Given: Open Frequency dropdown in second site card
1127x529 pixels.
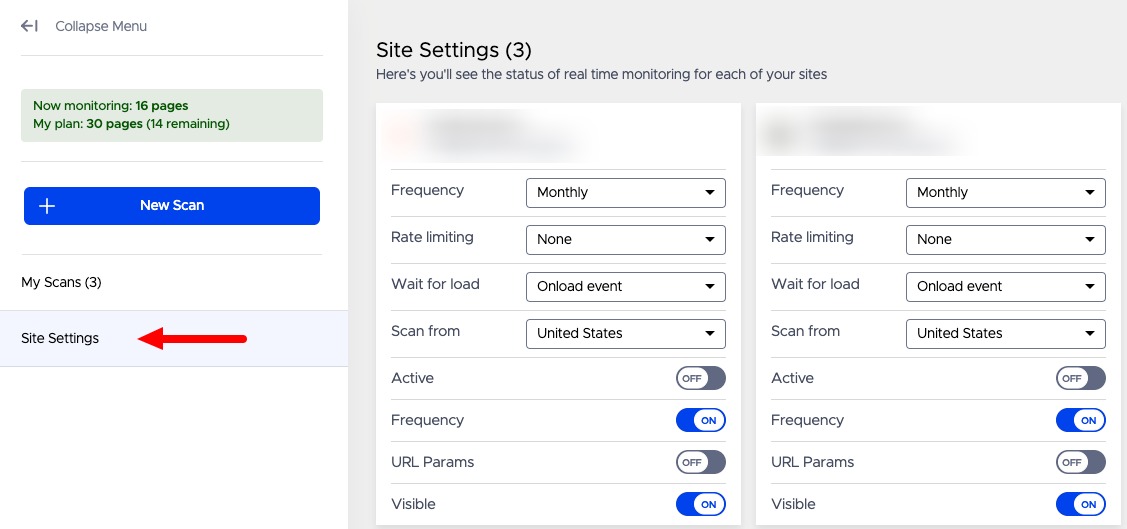Looking at the screenshot, I should point(1005,192).
